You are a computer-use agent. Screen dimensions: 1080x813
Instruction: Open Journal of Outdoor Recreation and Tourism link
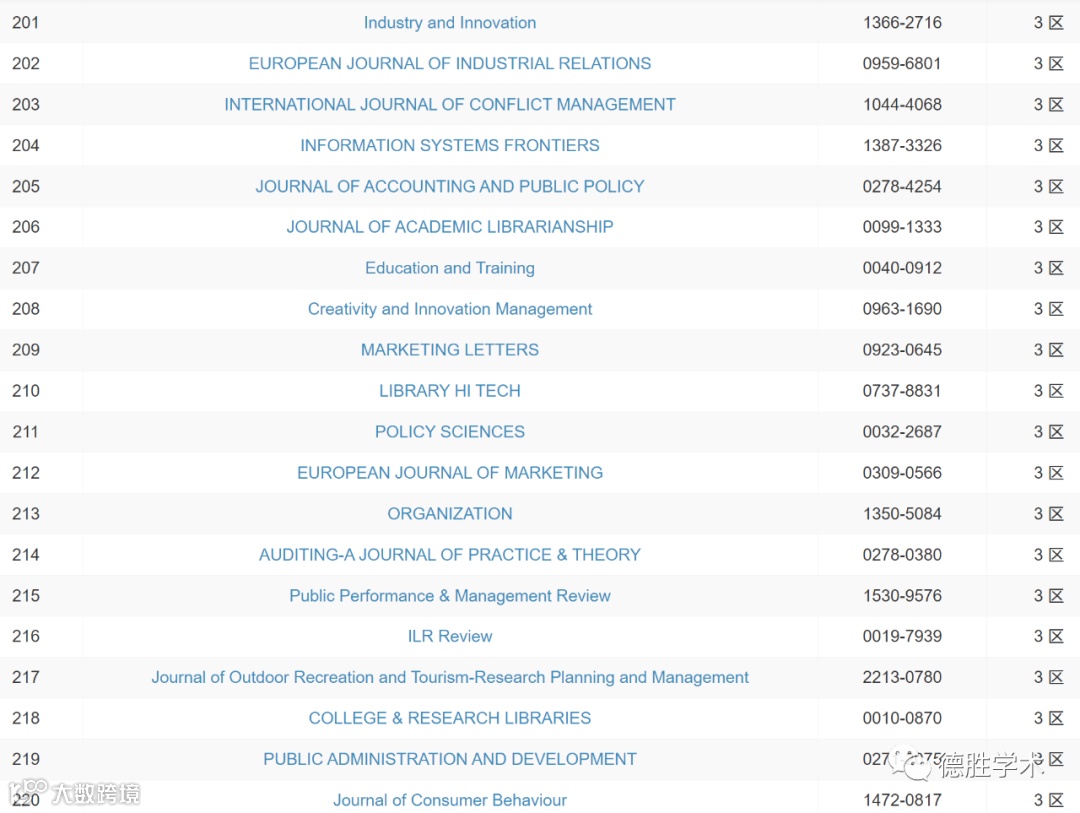pyautogui.click(x=450, y=677)
